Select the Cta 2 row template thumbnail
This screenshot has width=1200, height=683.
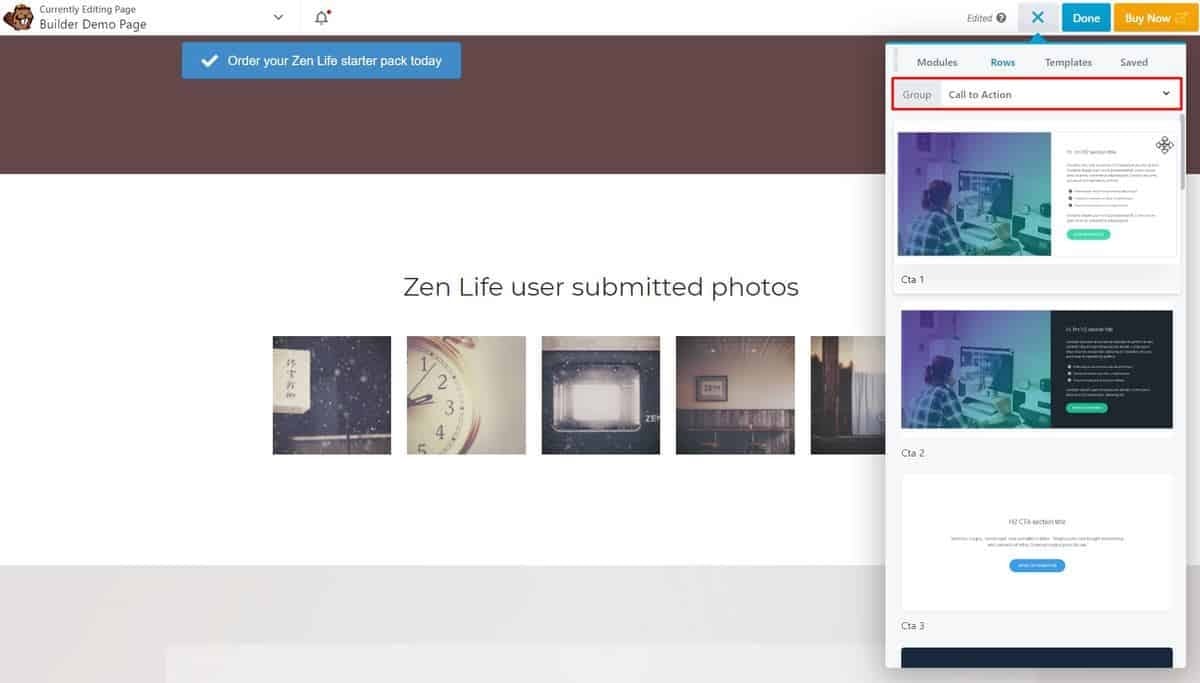pyautogui.click(x=1037, y=369)
